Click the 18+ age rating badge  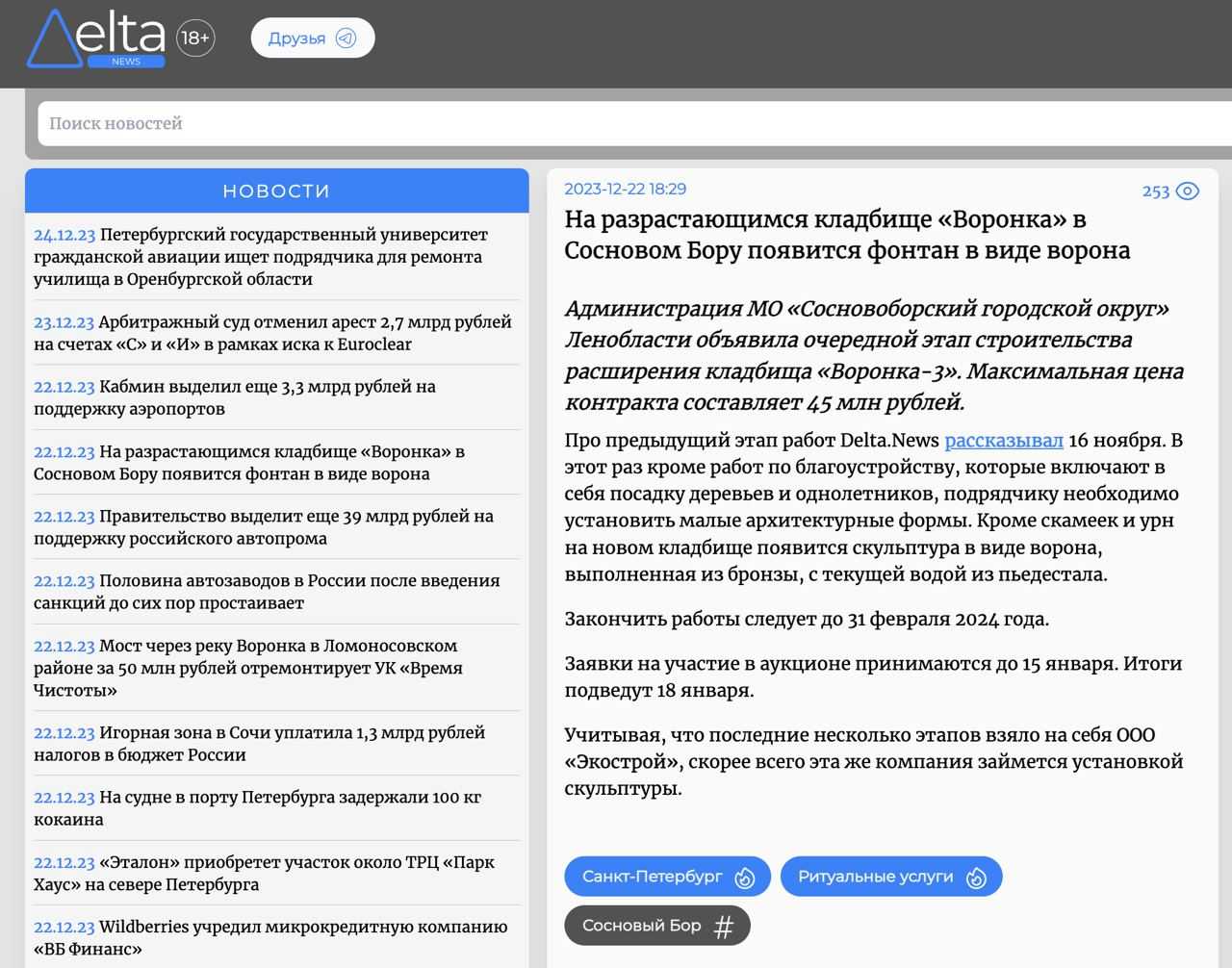[195, 38]
